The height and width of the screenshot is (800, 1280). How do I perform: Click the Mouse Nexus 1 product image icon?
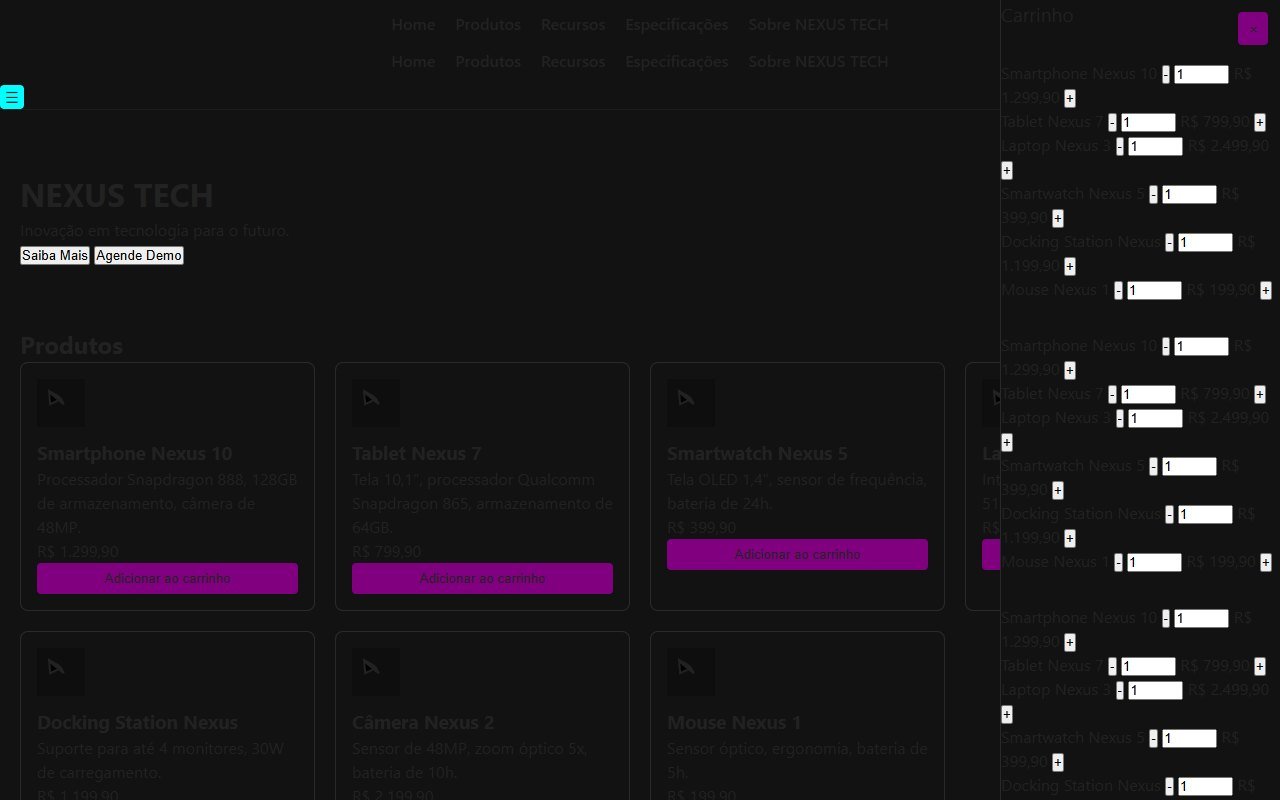(691, 672)
